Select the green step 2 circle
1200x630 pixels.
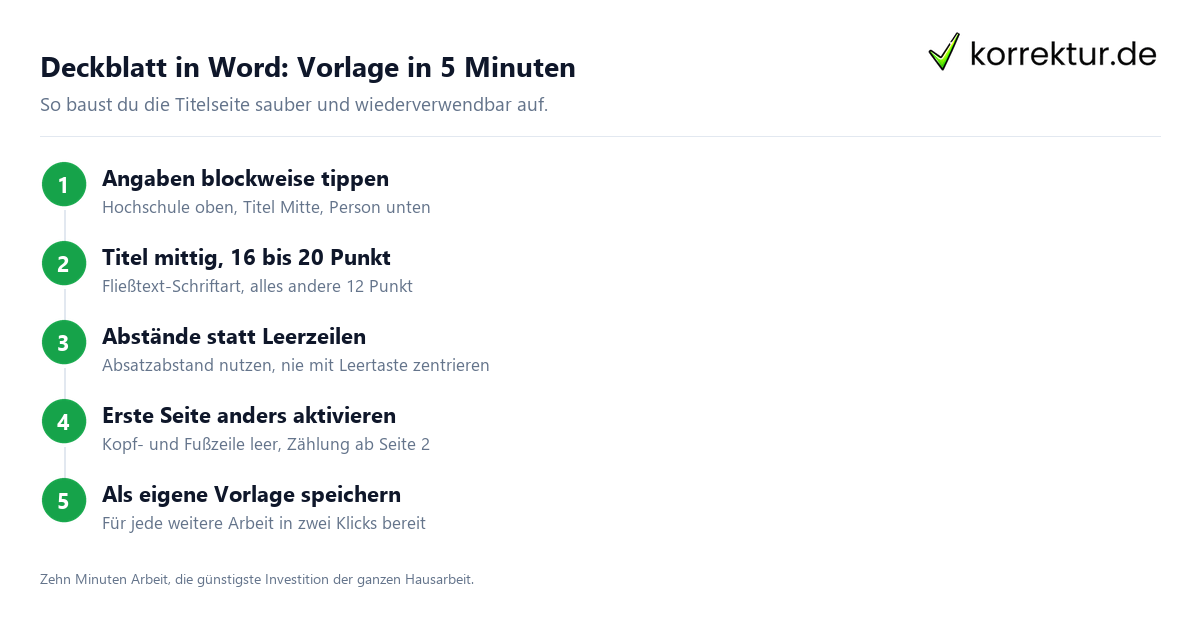coord(64,263)
